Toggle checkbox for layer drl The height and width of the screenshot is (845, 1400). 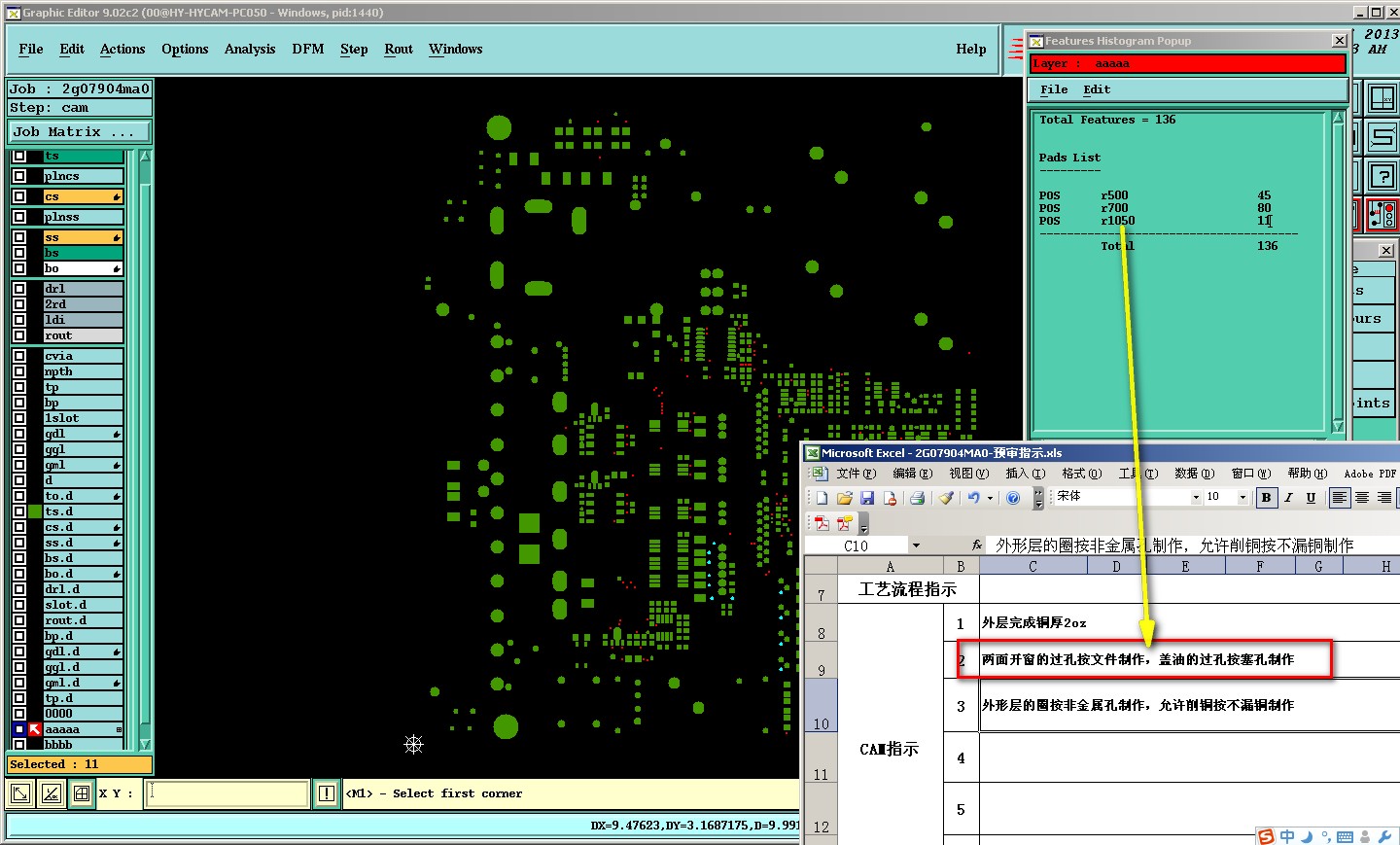(x=19, y=289)
